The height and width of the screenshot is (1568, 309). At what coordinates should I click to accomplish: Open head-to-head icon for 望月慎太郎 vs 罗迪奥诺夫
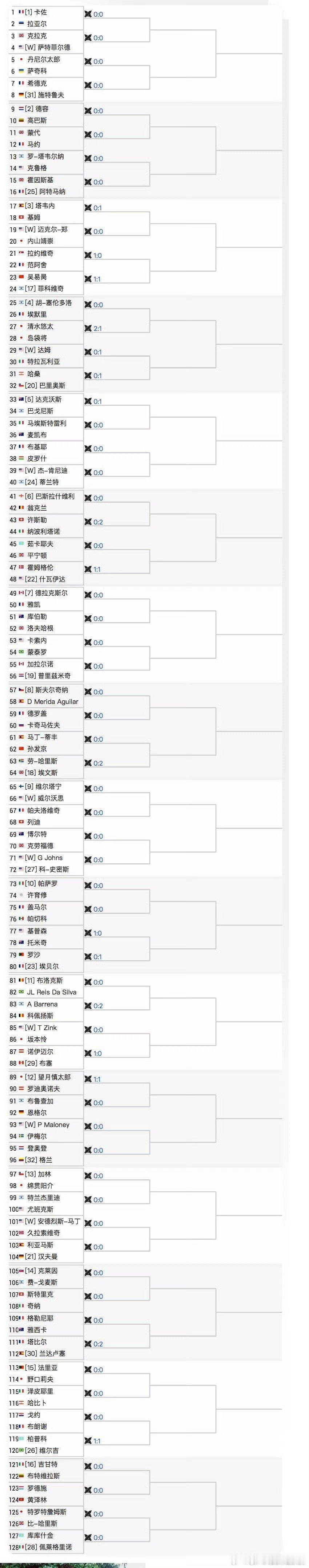88,1079
